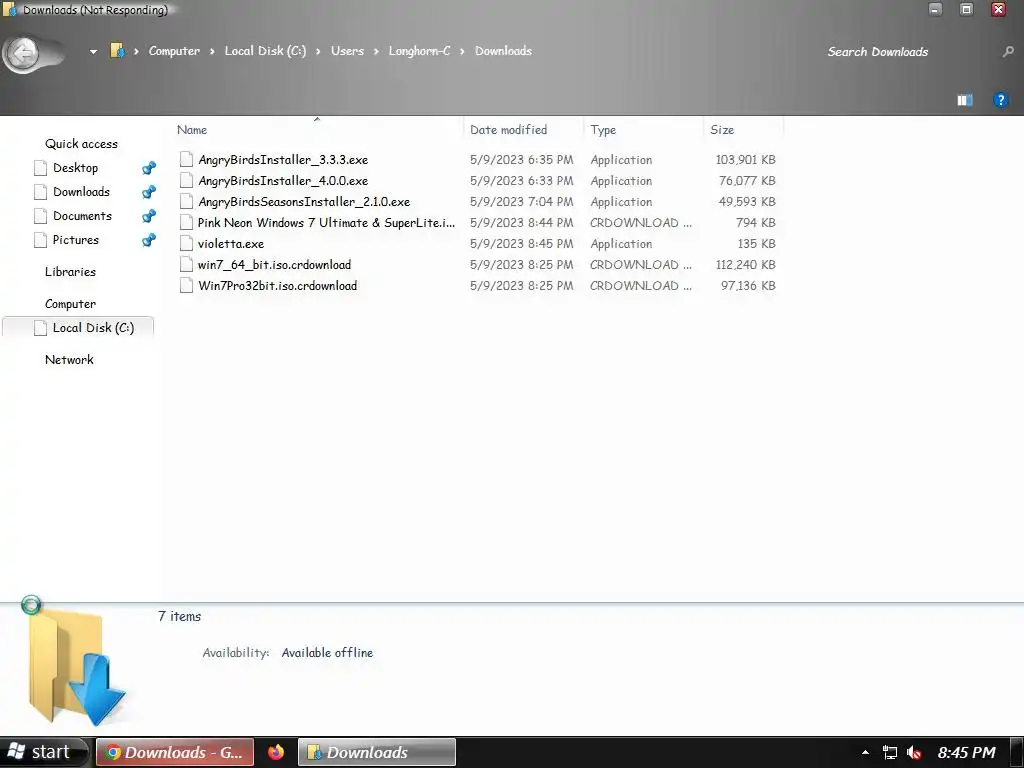Click the Longhorn-C breadcrumb
The image size is (1024, 768).
point(419,51)
